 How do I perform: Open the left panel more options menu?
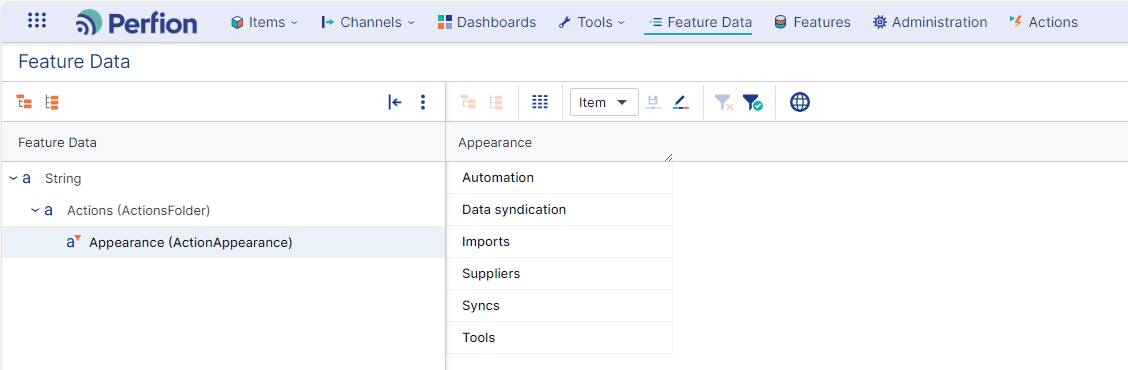coord(423,102)
